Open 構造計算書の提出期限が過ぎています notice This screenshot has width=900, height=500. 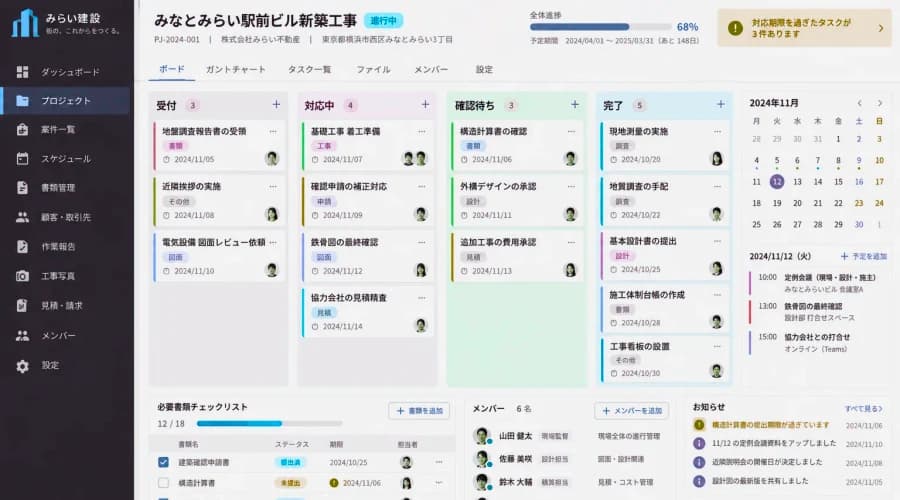point(770,425)
